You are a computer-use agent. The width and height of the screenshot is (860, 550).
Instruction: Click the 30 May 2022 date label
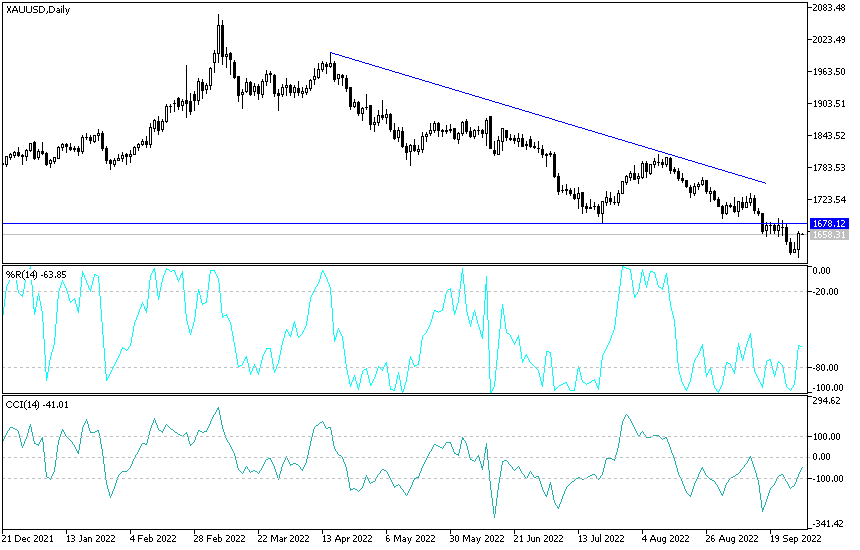click(x=477, y=538)
